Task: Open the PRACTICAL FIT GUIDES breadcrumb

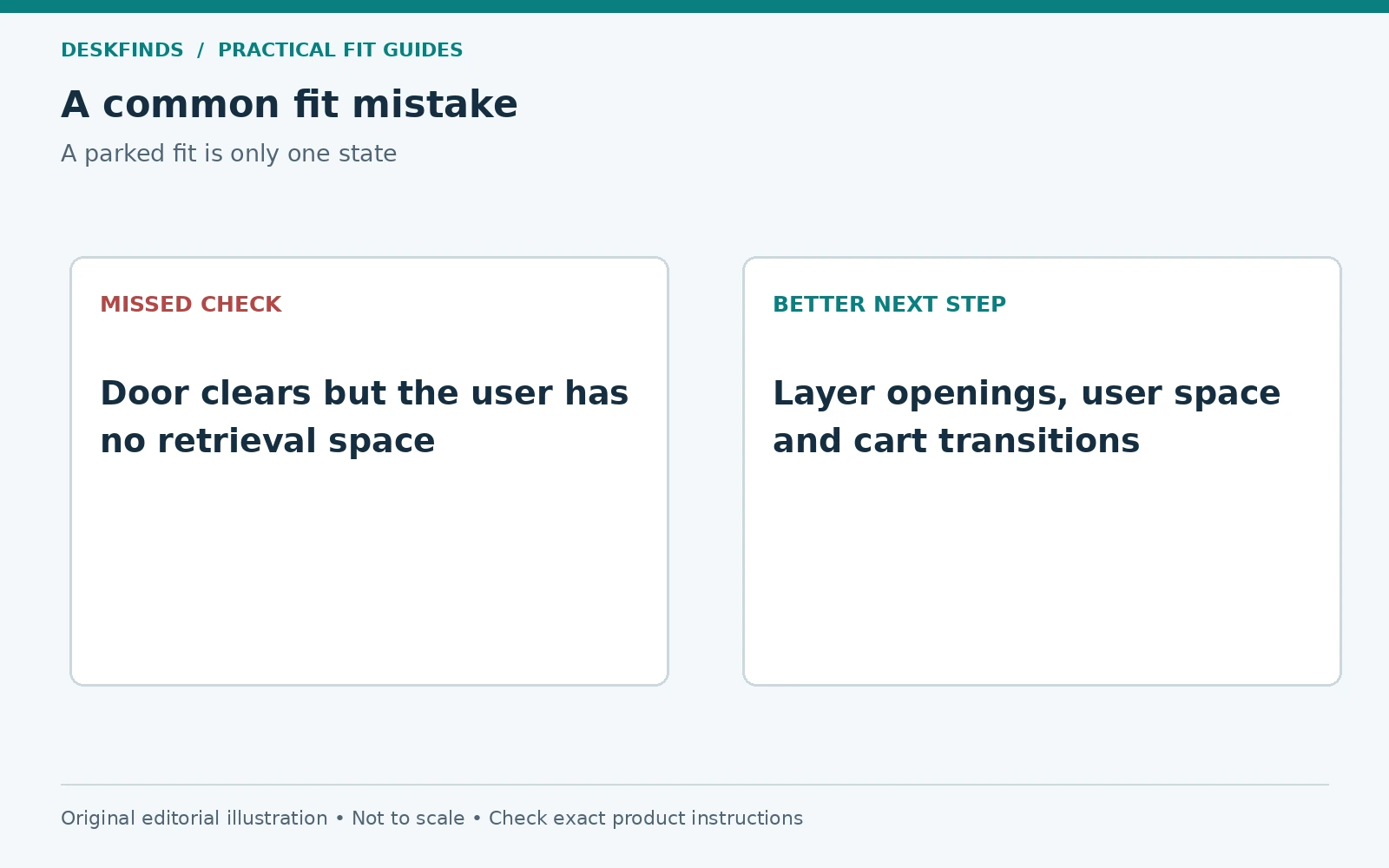Action: 340,50
